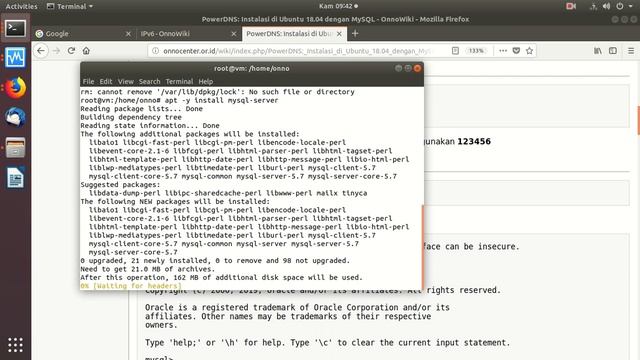Show site information icon in the URL bar
The width and height of the screenshot is (640, 360).
pyautogui.click(x=155, y=51)
